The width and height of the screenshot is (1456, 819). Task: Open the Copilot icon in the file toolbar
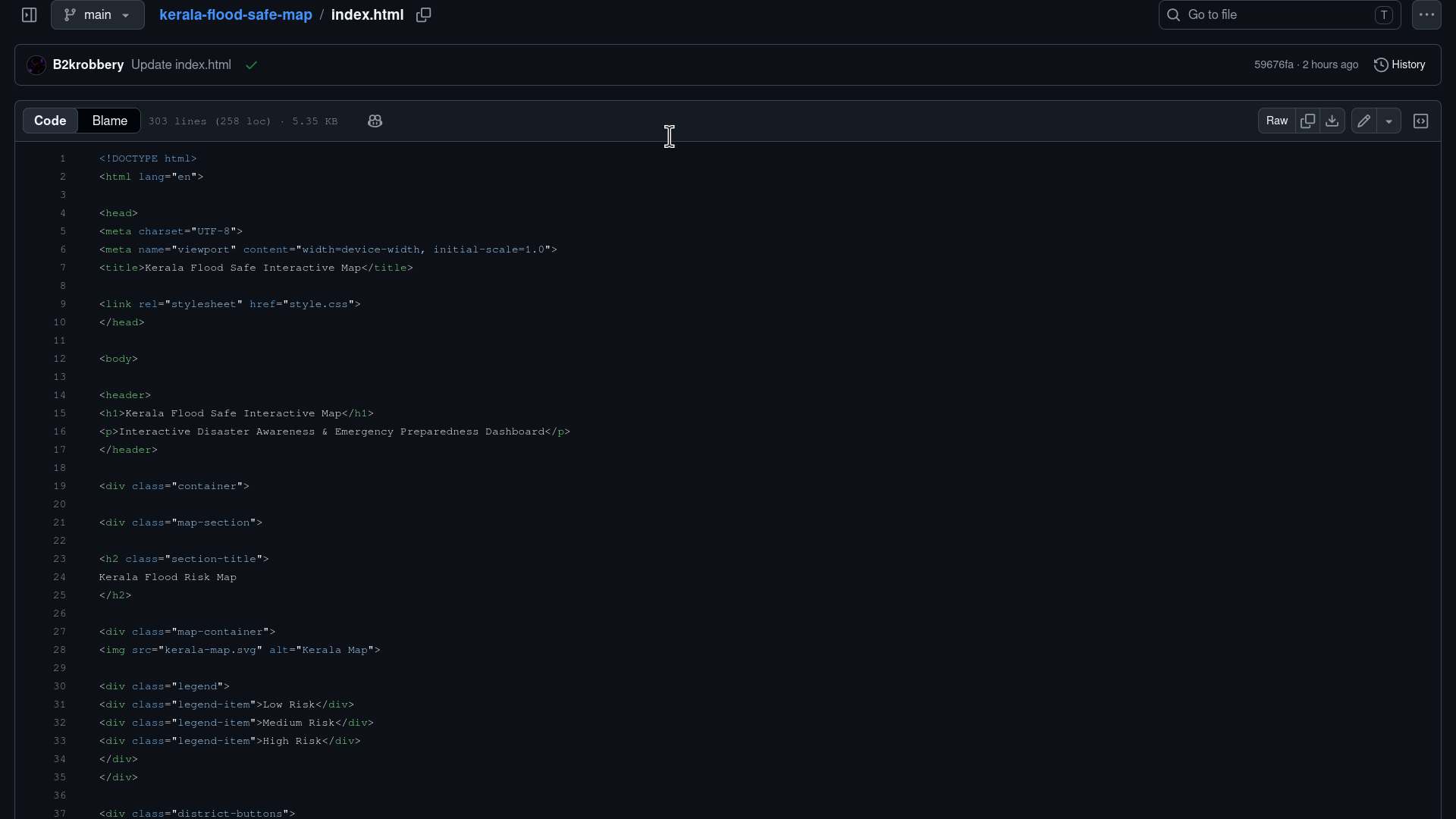375,121
